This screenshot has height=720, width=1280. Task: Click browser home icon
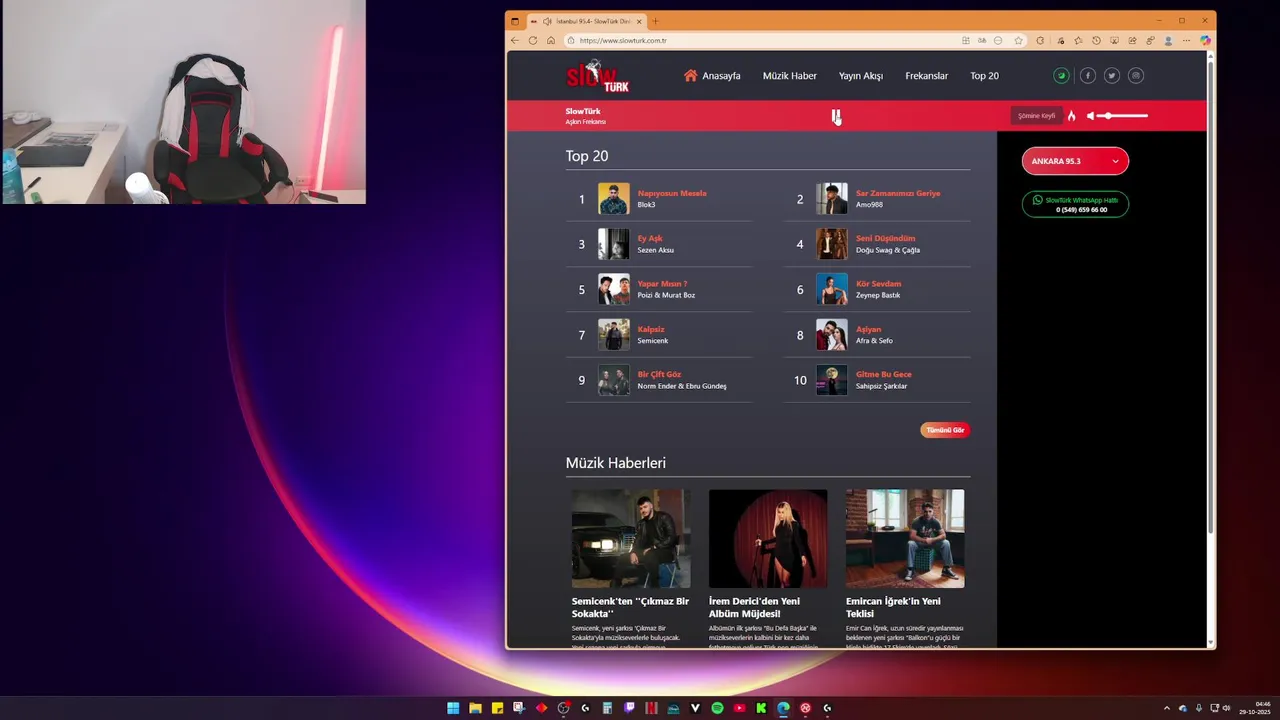[x=551, y=41]
